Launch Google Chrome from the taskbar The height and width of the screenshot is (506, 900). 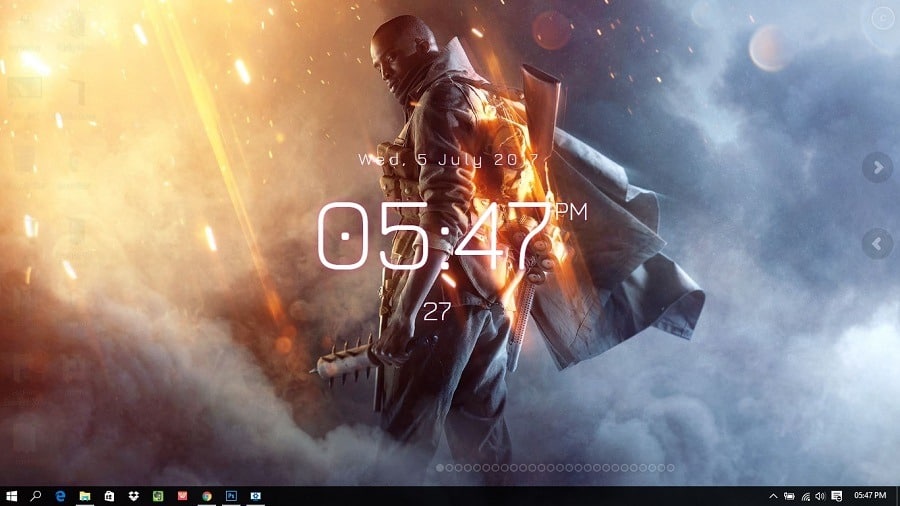point(207,496)
